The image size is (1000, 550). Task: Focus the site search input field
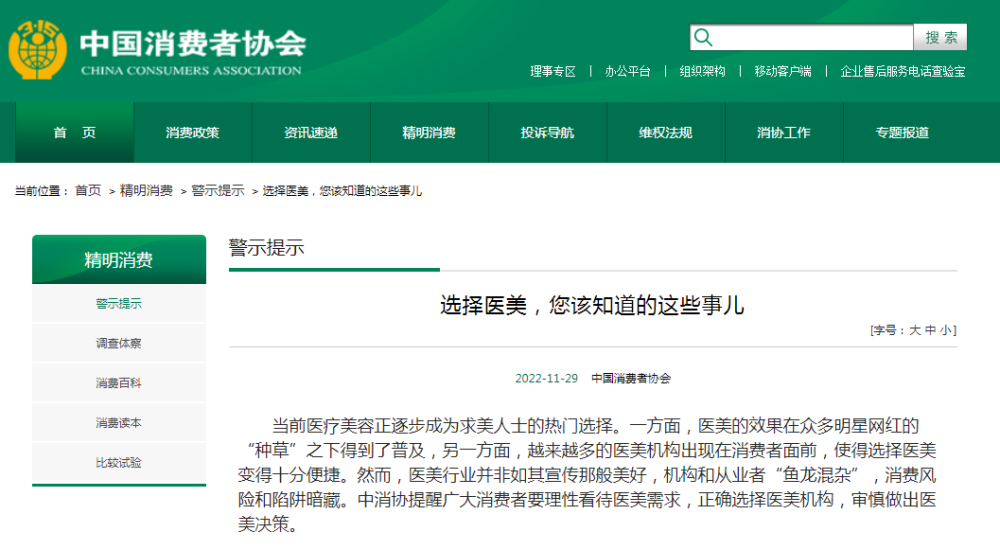coord(802,38)
